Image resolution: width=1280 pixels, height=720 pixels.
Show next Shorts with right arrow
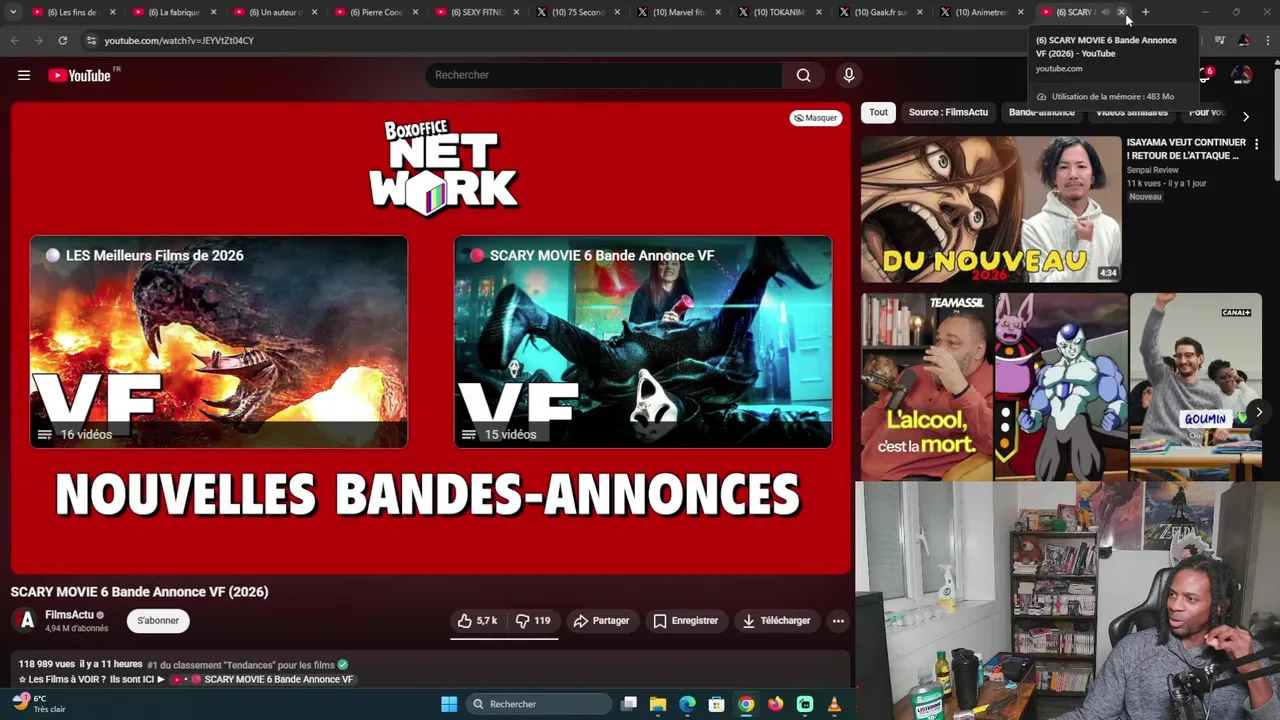click(1259, 412)
